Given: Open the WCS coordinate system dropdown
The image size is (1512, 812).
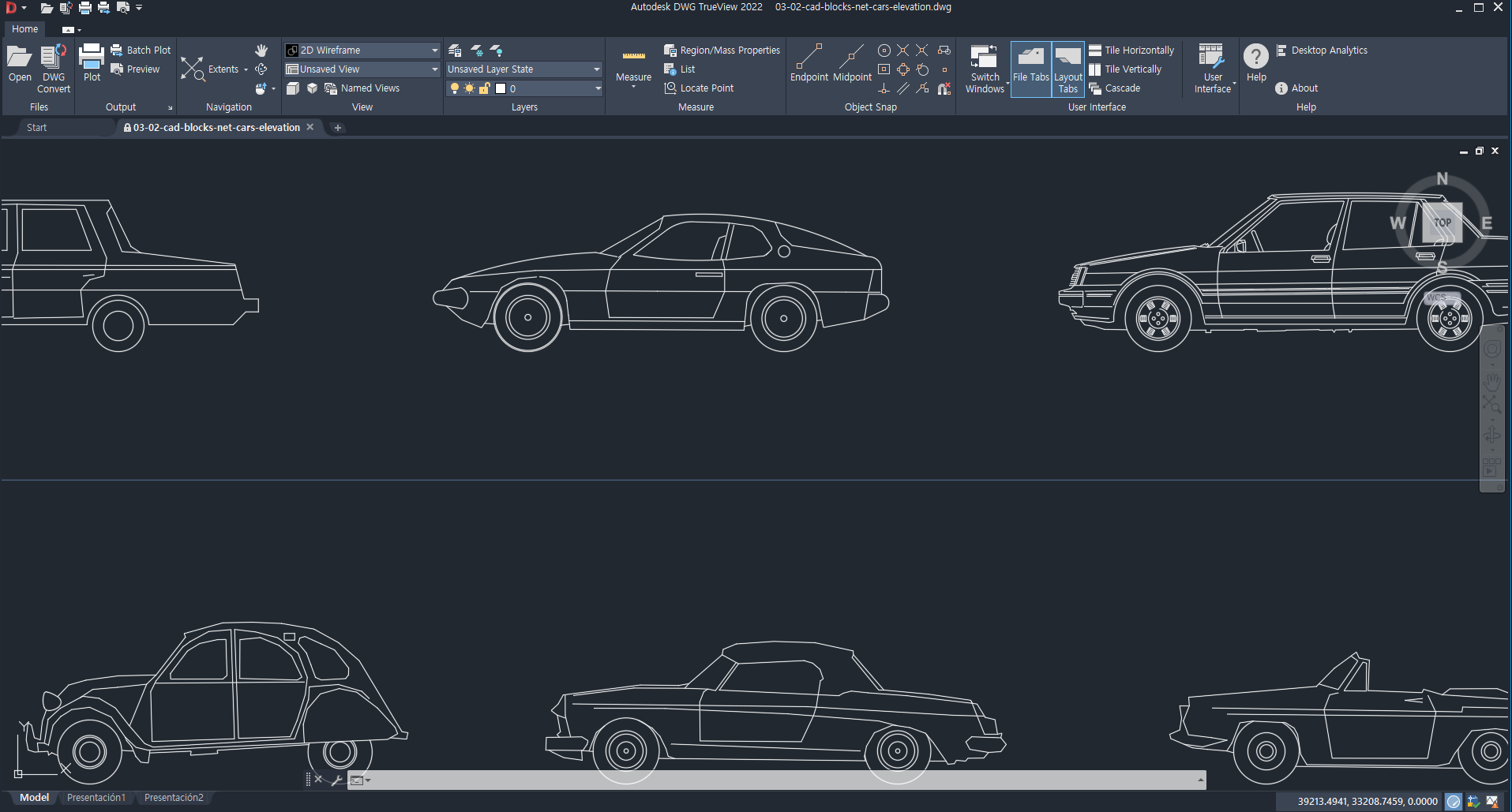Looking at the screenshot, I should tap(1442, 298).
